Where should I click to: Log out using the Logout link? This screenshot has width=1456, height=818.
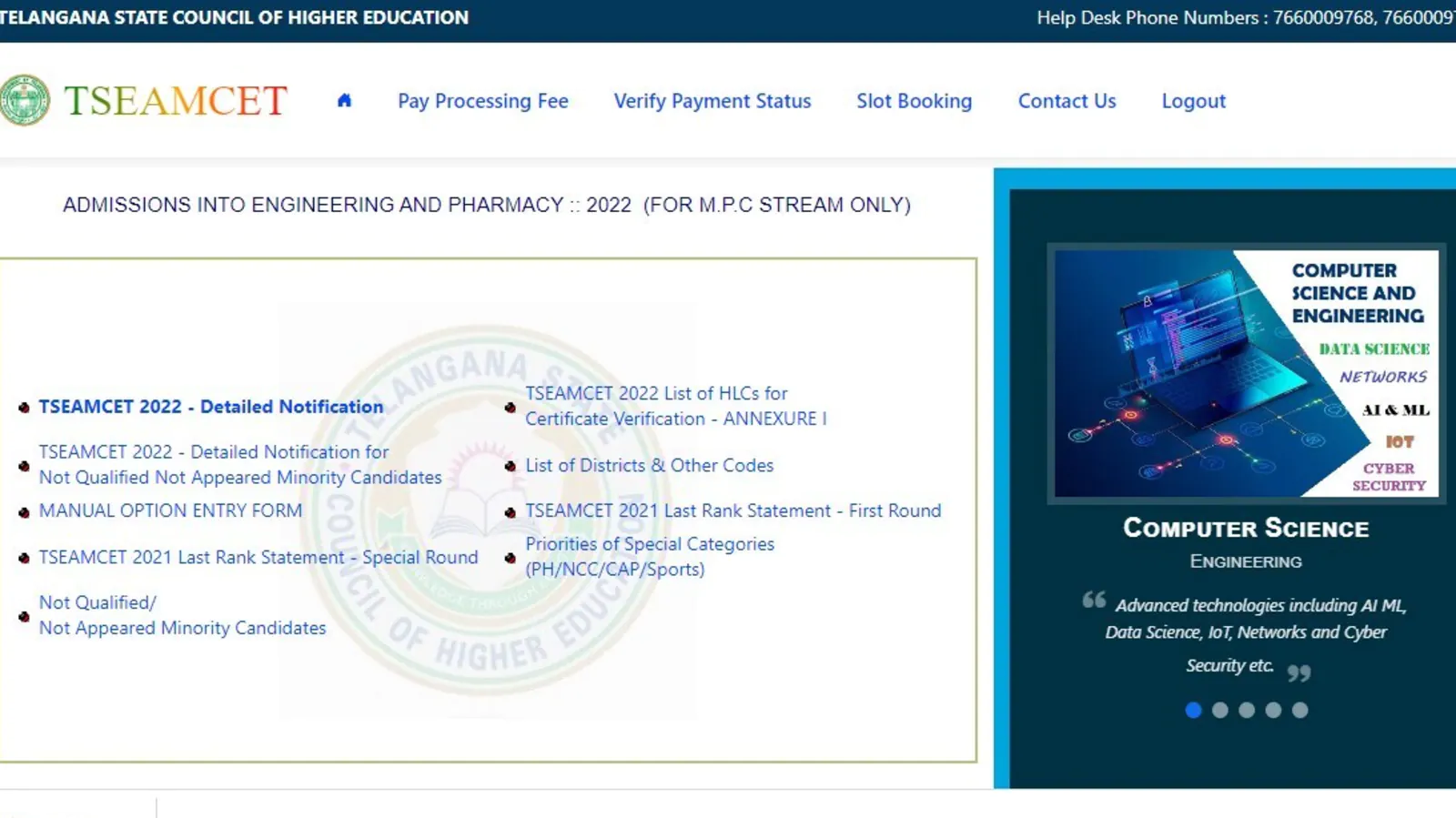[x=1193, y=101]
